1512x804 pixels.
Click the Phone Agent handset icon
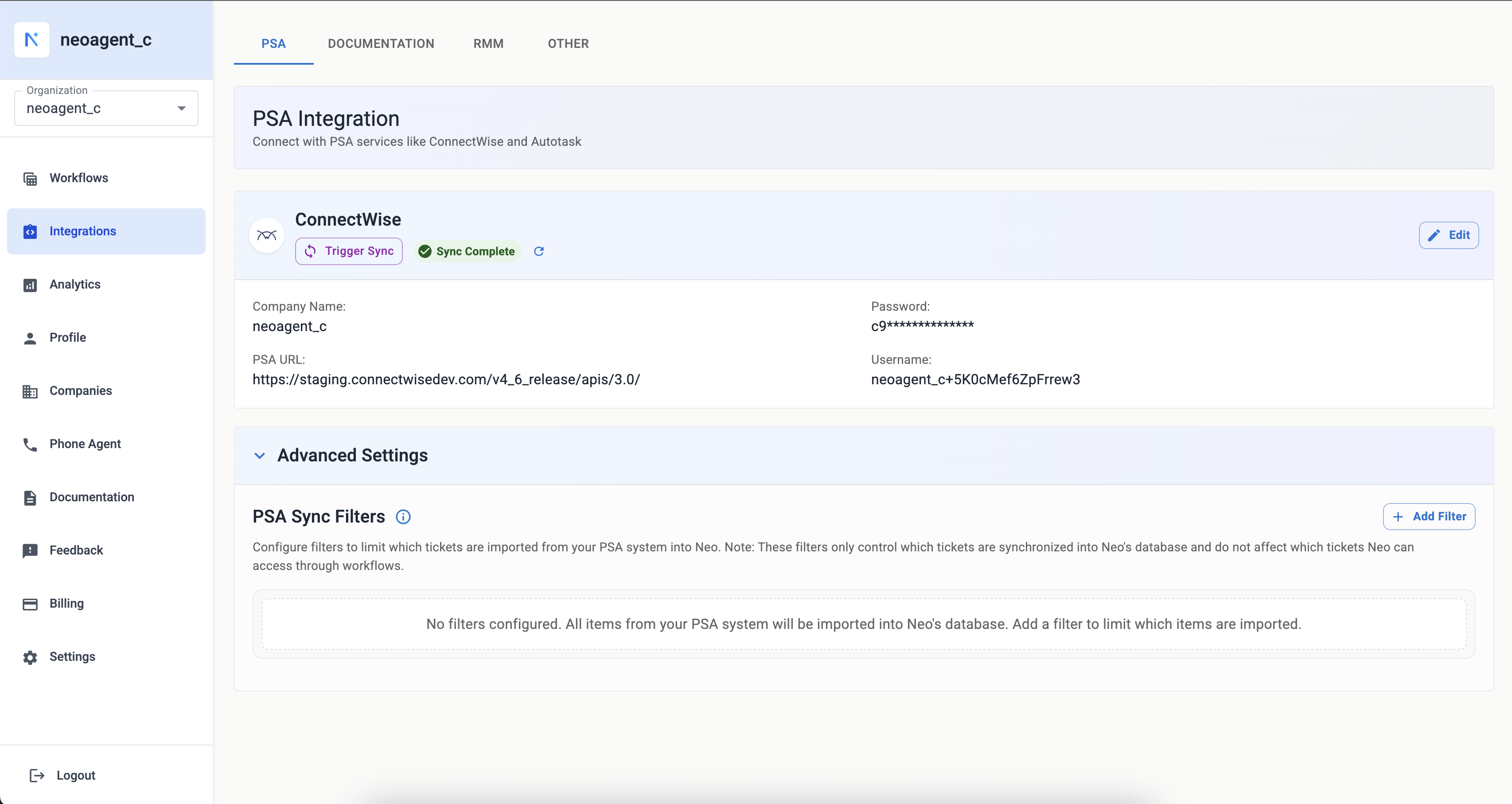(30, 445)
